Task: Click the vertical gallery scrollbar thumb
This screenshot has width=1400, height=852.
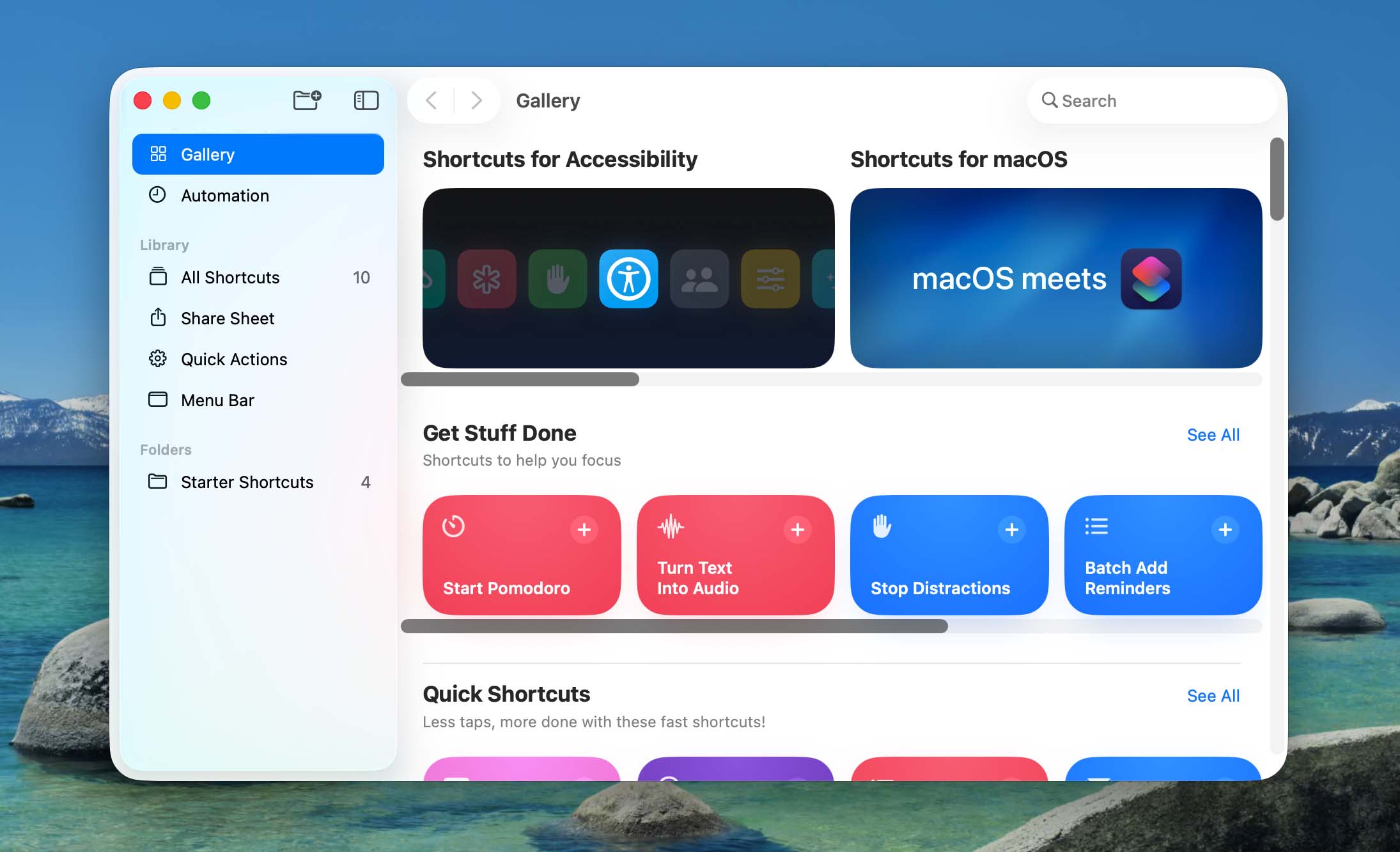Action: tap(1277, 179)
